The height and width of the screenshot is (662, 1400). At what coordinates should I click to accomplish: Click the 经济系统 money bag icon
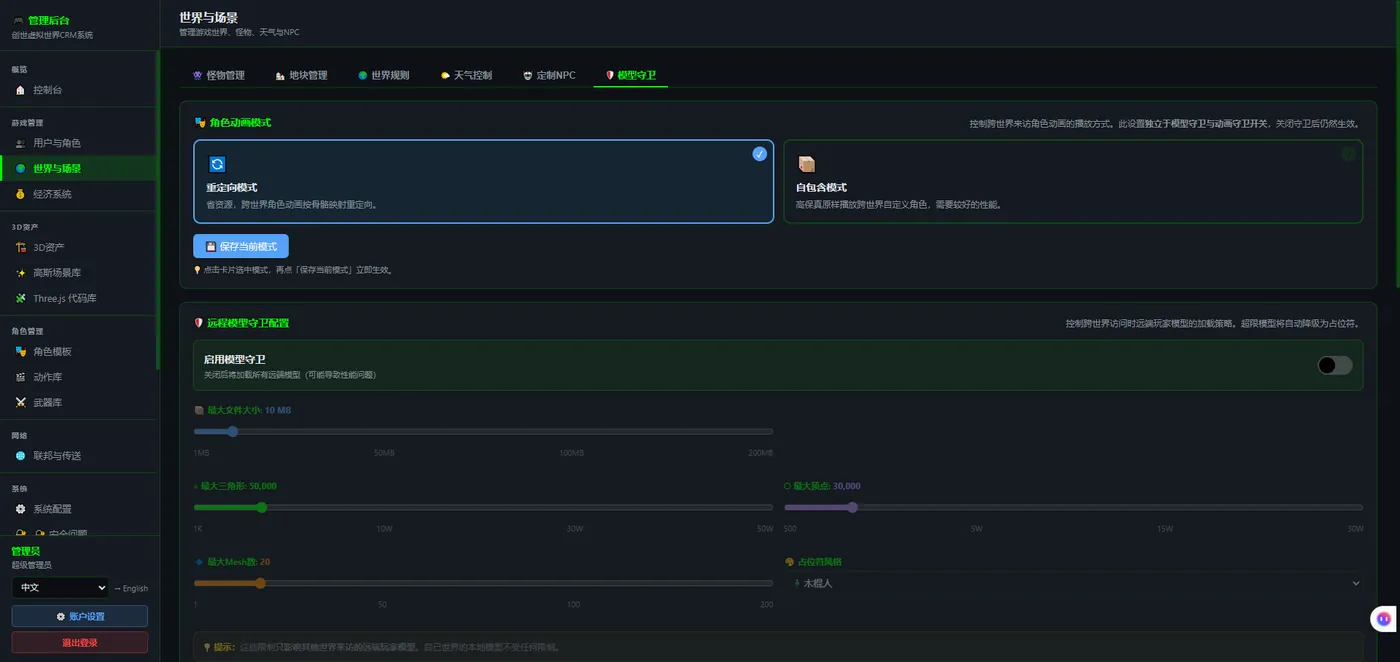pos(20,194)
